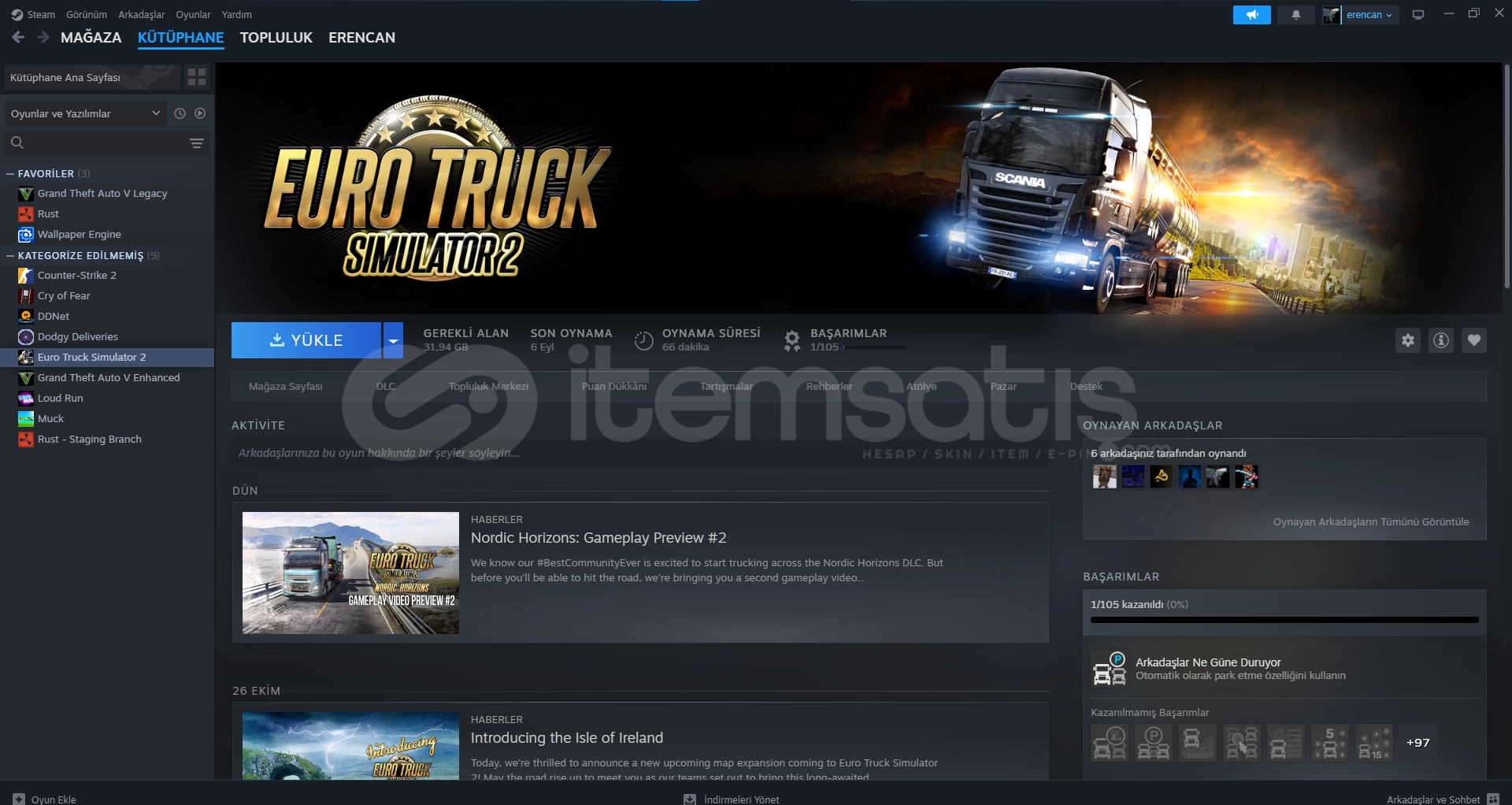The width and height of the screenshot is (1512, 805).
Task: Switch library to grid collections view
Action: 197,76
